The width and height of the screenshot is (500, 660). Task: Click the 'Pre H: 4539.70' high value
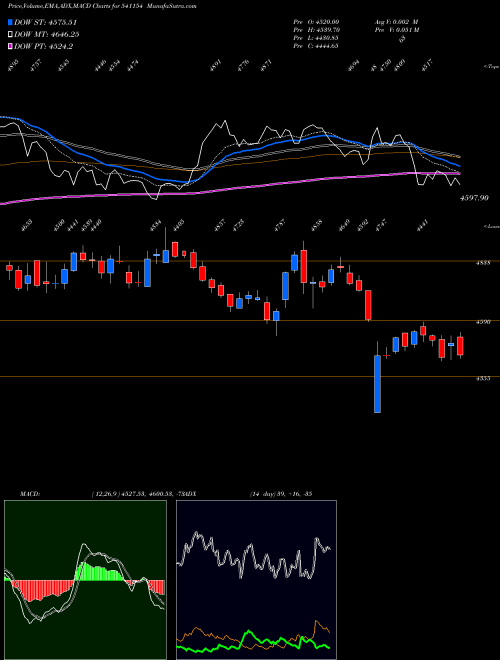(316, 30)
